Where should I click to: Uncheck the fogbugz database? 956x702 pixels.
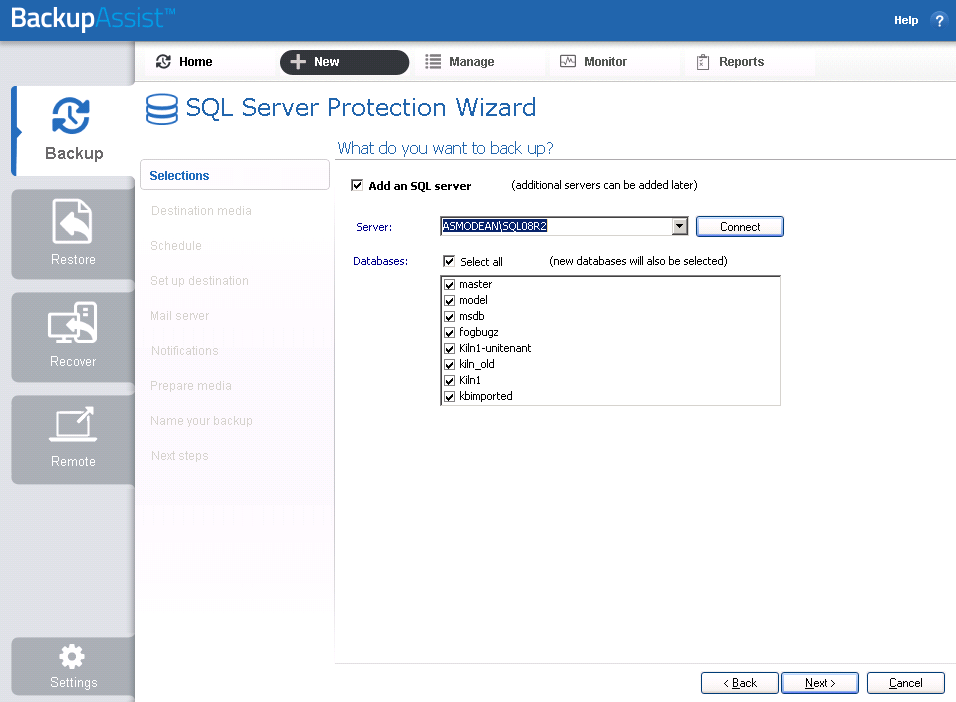[x=449, y=332]
